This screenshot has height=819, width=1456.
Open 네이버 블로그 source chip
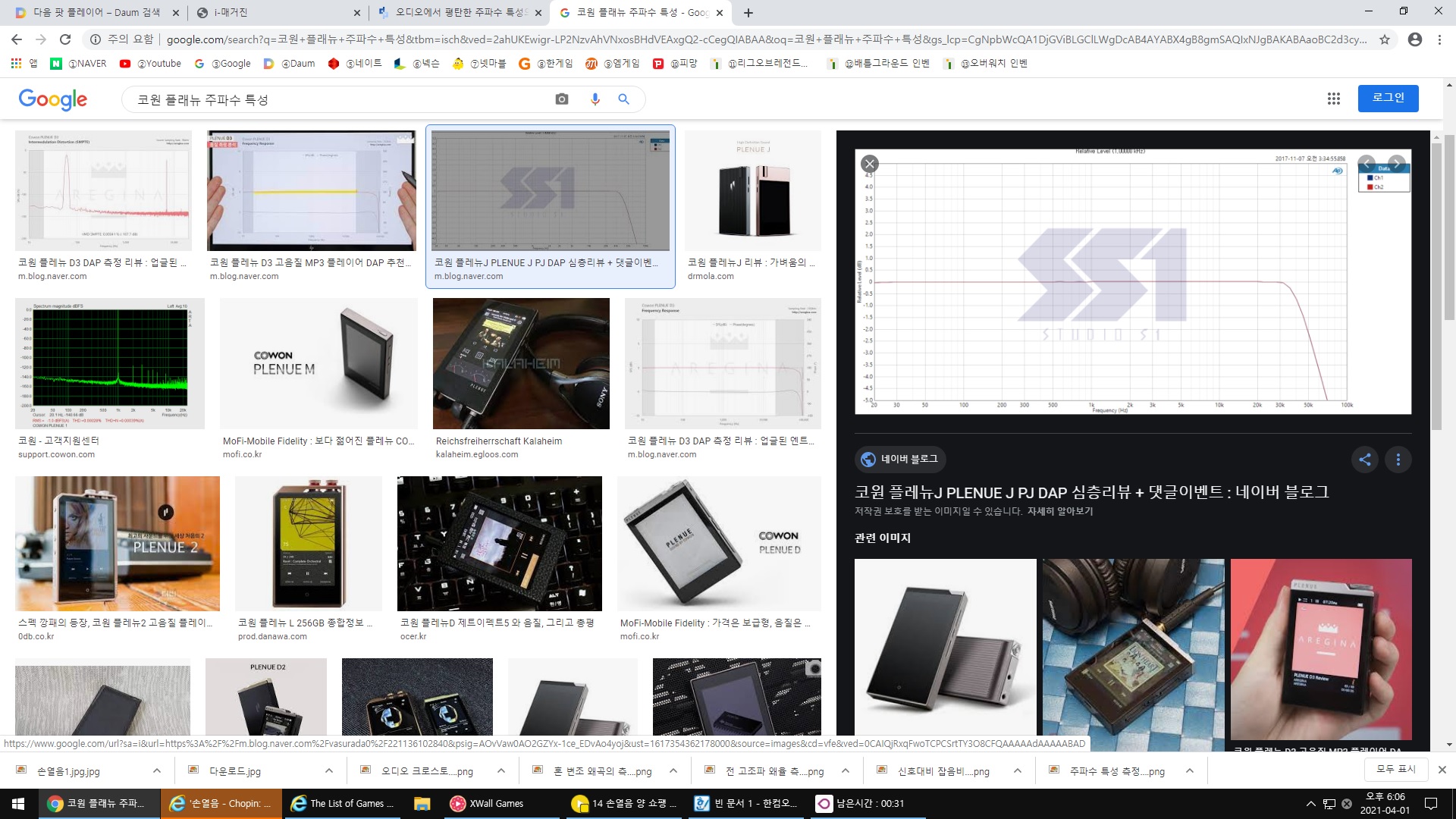pyautogui.click(x=900, y=459)
